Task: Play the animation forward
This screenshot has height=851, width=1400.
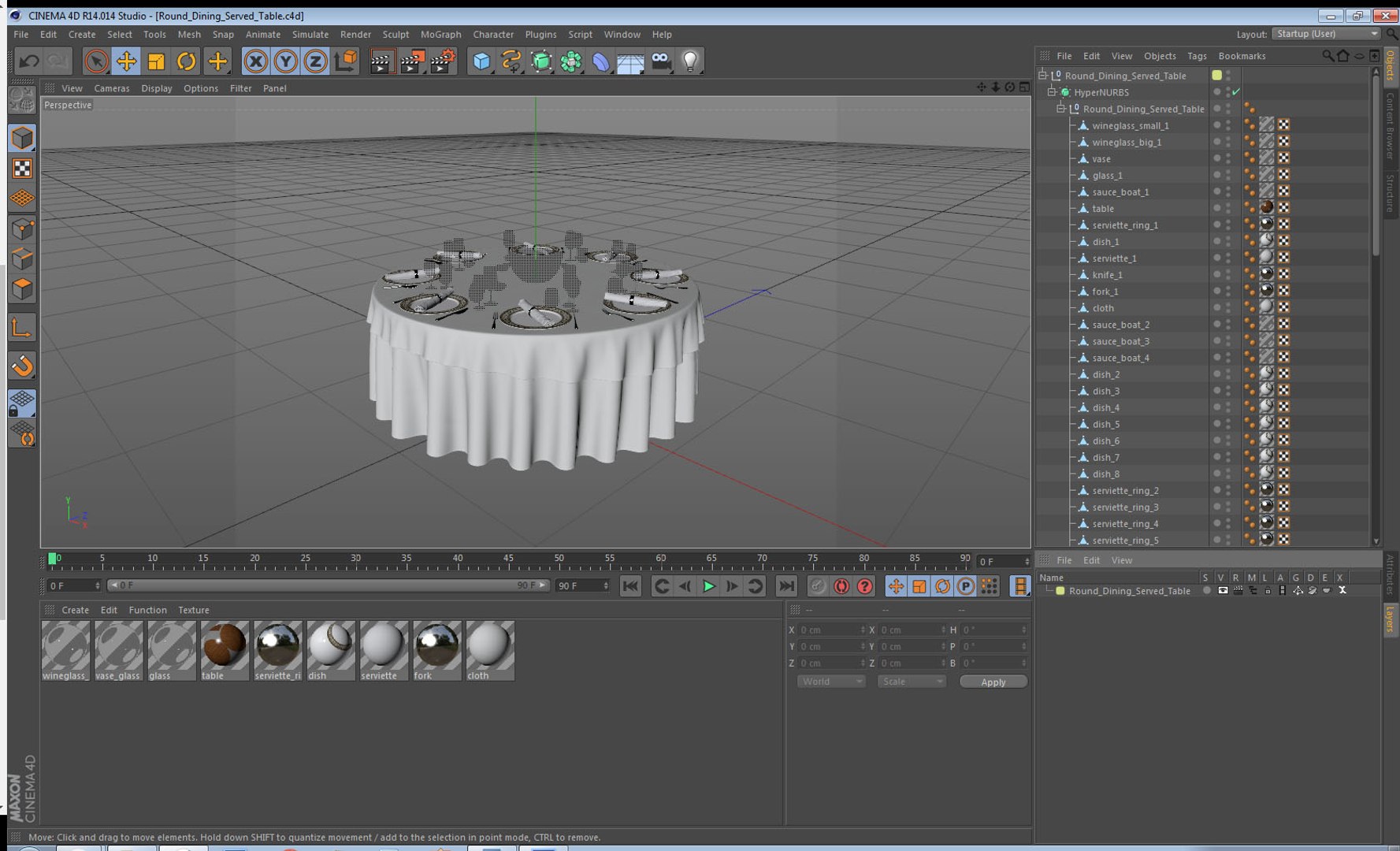Action: pyautogui.click(x=708, y=585)
